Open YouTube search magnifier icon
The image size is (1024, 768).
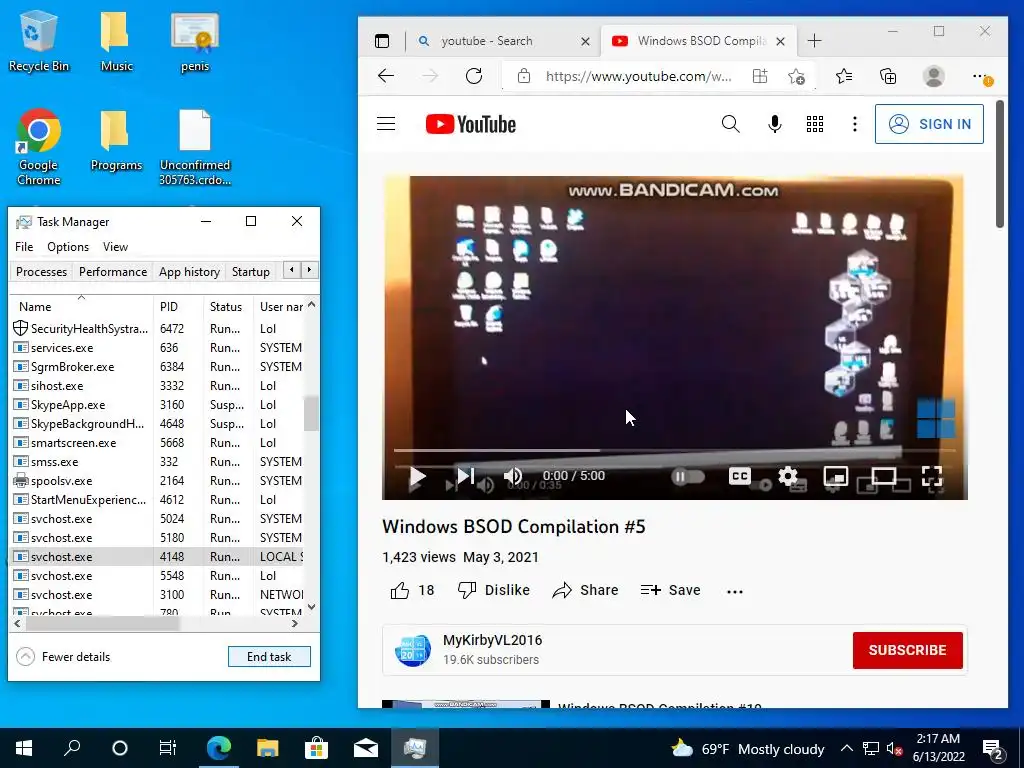tap(731, 124)
